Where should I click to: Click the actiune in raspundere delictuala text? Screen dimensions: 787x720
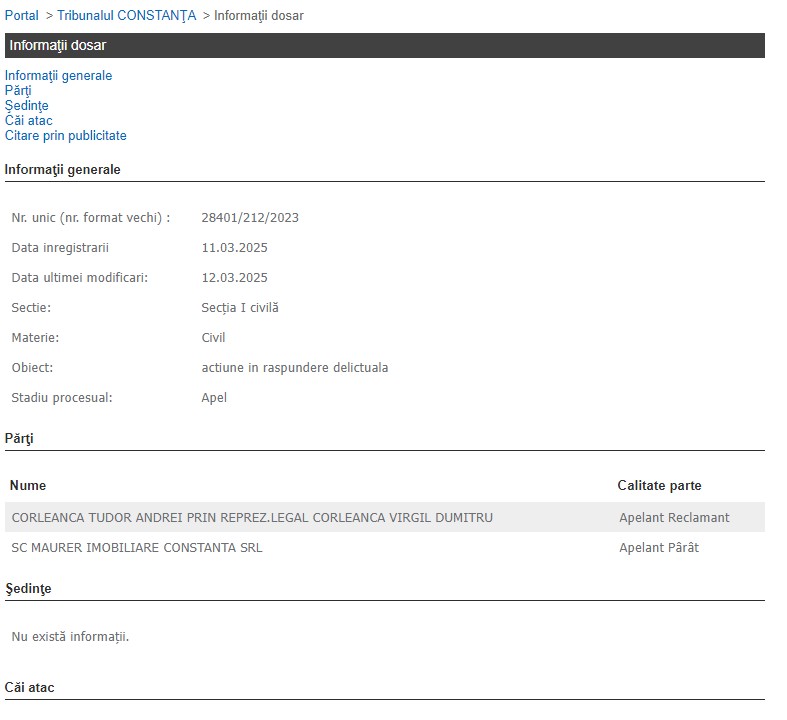[x=294, y=368]
